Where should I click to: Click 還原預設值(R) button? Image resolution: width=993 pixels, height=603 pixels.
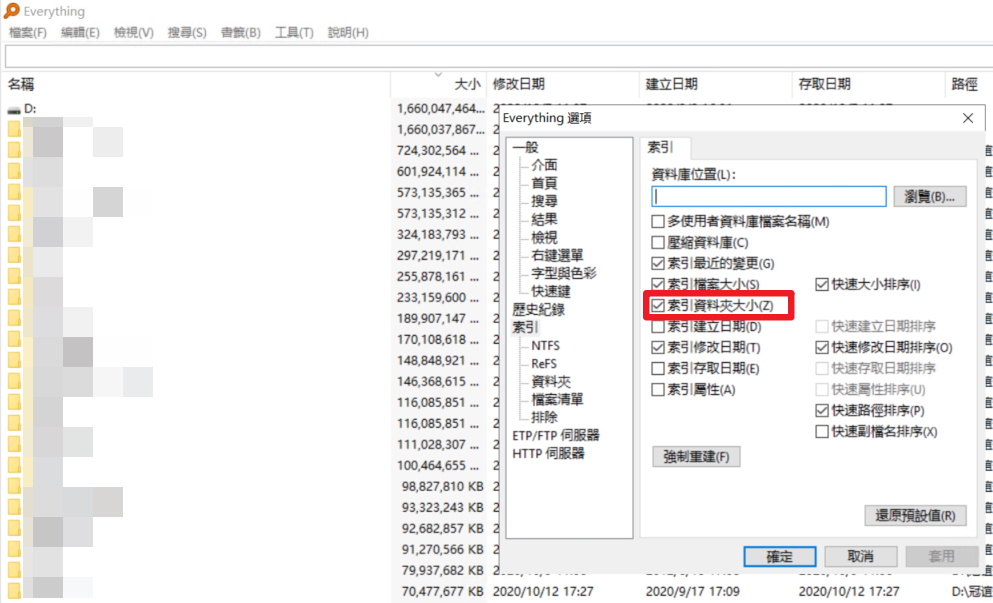click(915, 515)
